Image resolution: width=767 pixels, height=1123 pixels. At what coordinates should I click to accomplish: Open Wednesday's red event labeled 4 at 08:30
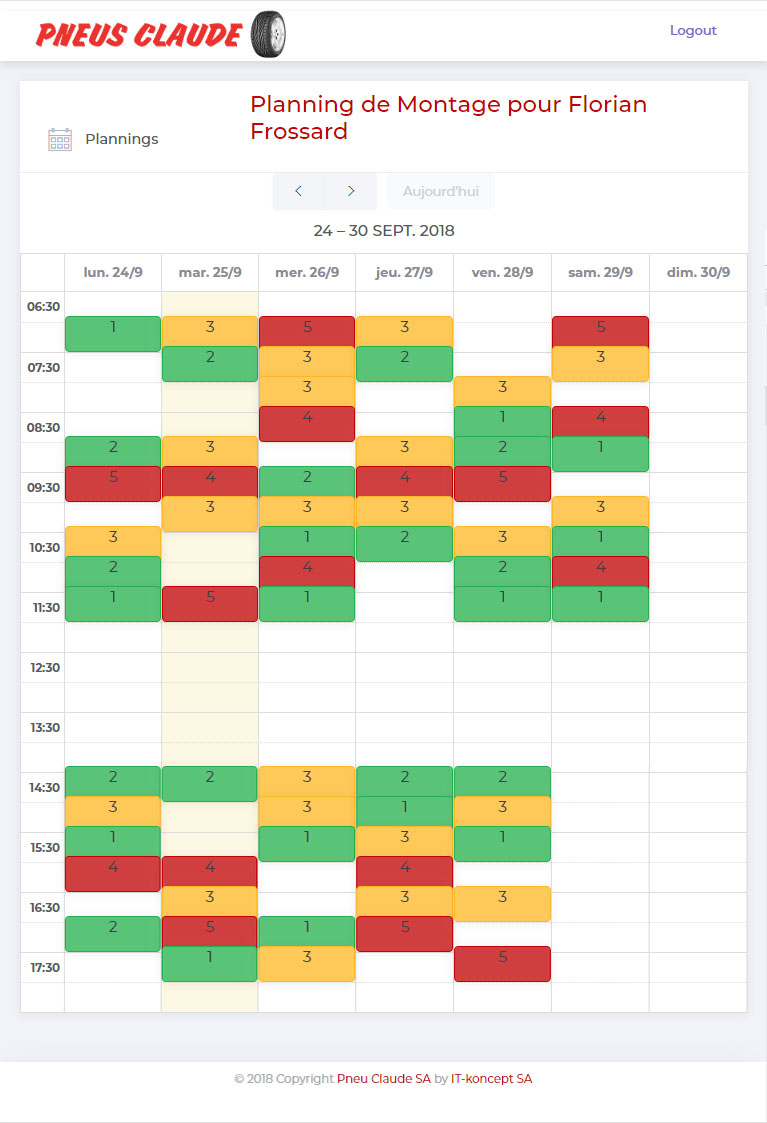click(x=307, y=424)
